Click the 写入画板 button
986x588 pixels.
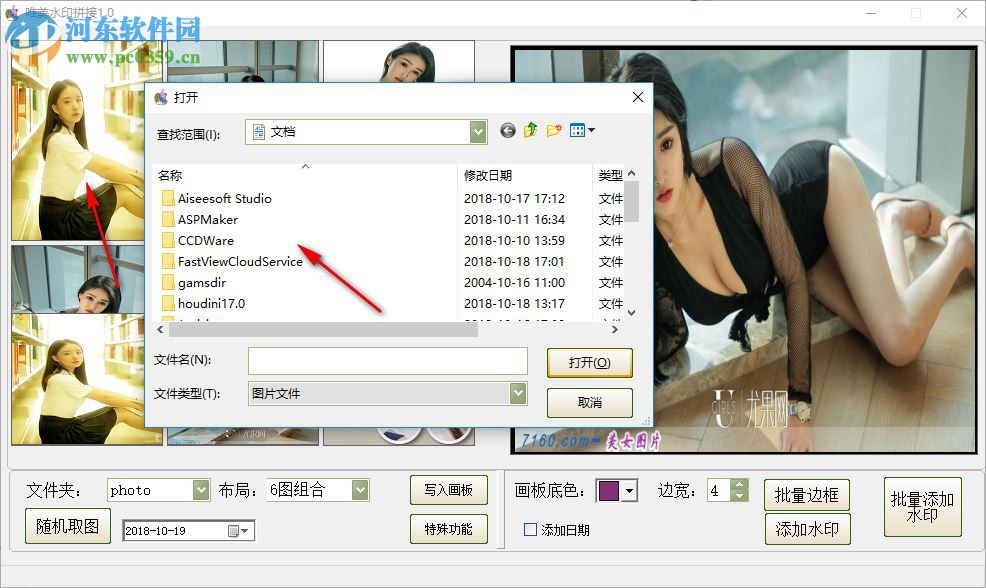(x=448, y=490)
